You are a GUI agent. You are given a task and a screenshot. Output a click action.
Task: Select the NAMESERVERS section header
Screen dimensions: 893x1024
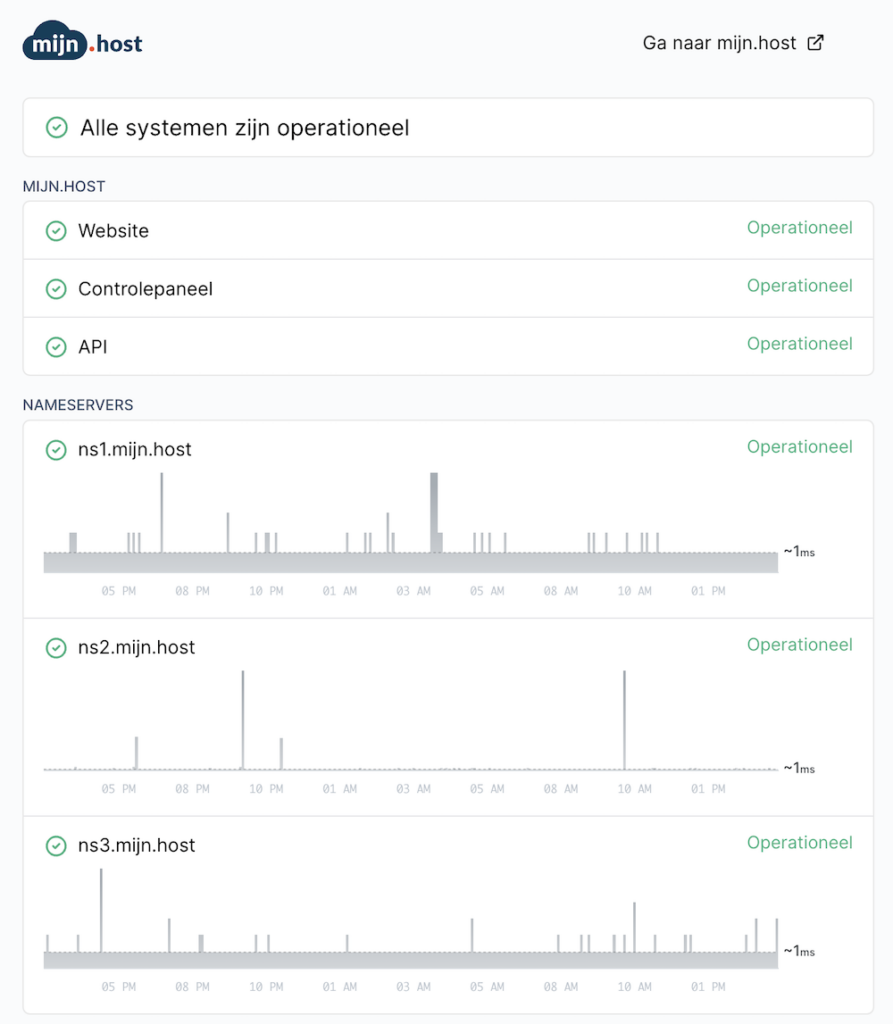(77, 404)
